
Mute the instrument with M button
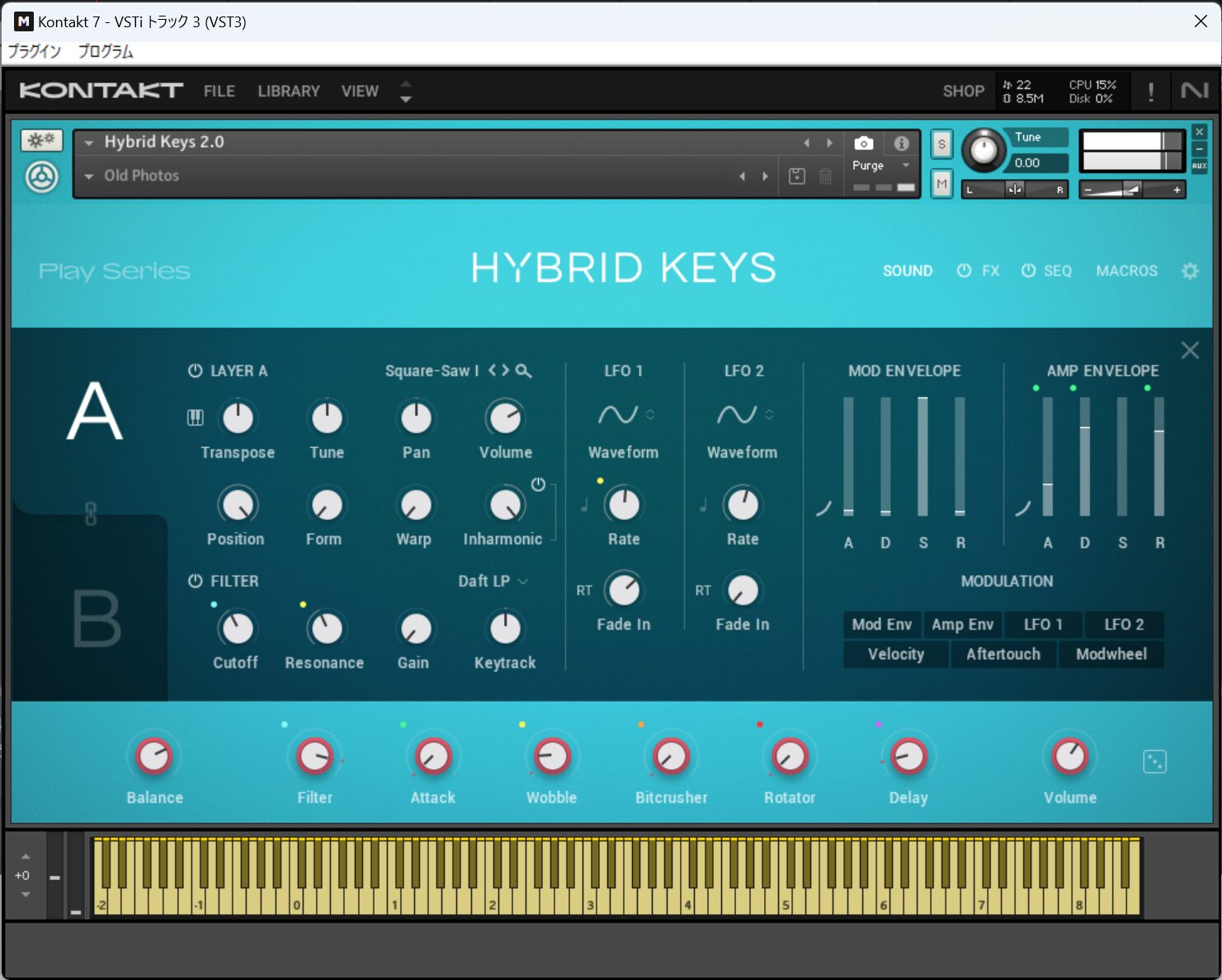click(x=941, y=184)
